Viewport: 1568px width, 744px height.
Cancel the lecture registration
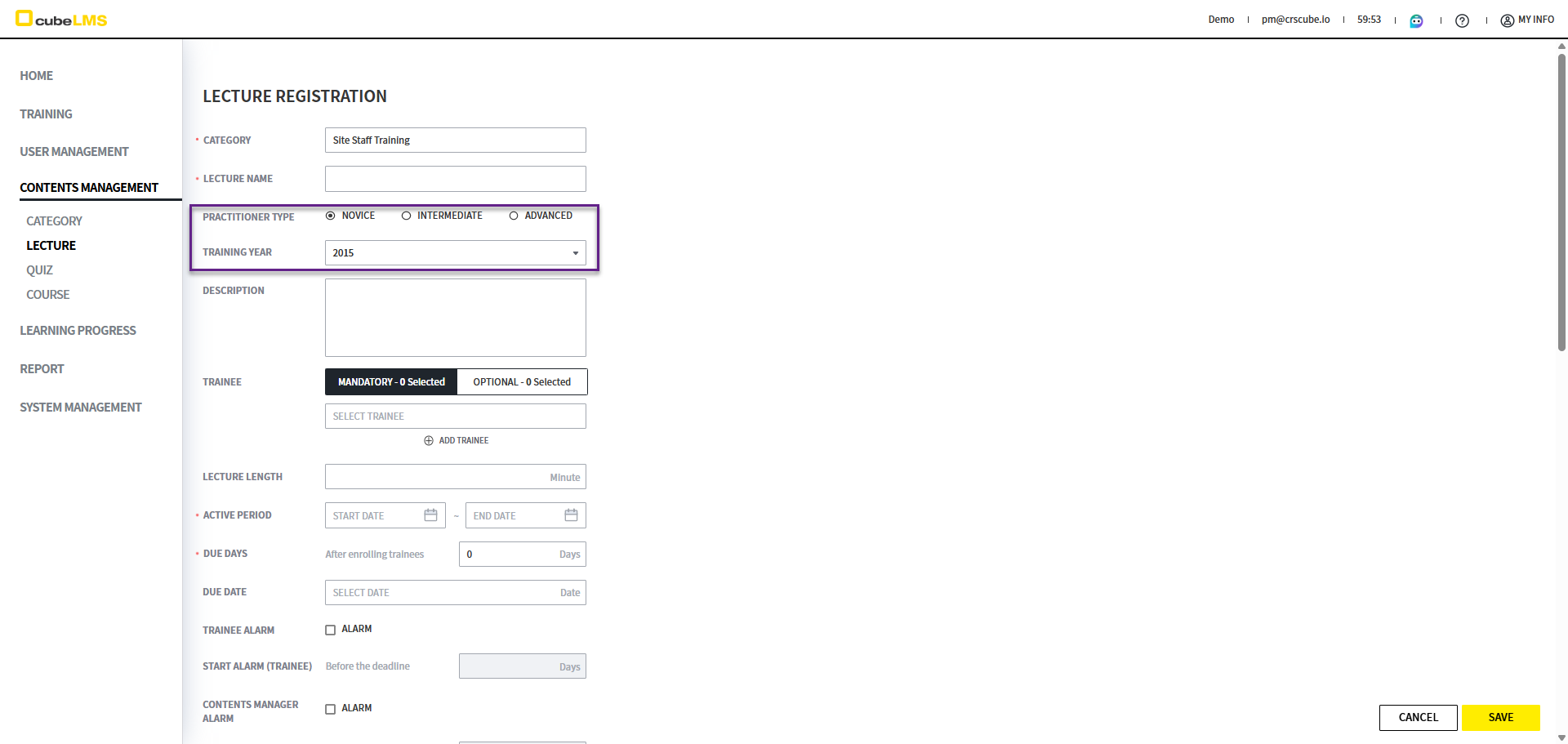click(1418, 718)
